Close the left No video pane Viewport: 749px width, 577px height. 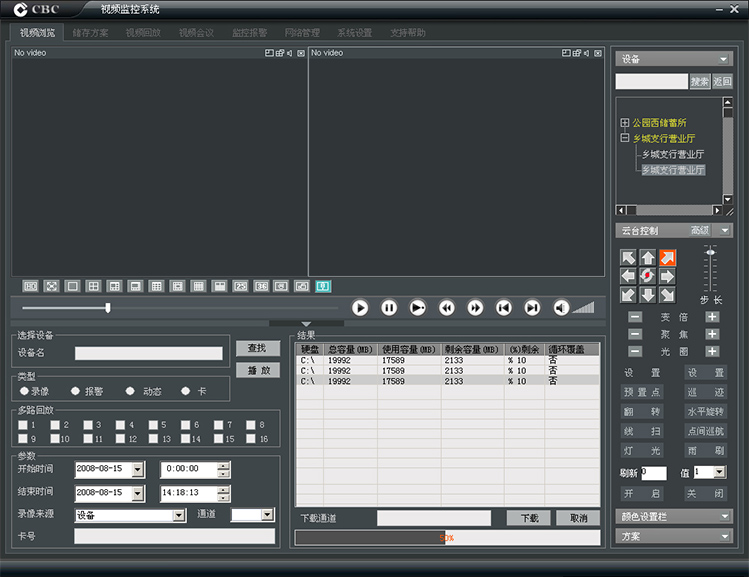click(301, 53)
